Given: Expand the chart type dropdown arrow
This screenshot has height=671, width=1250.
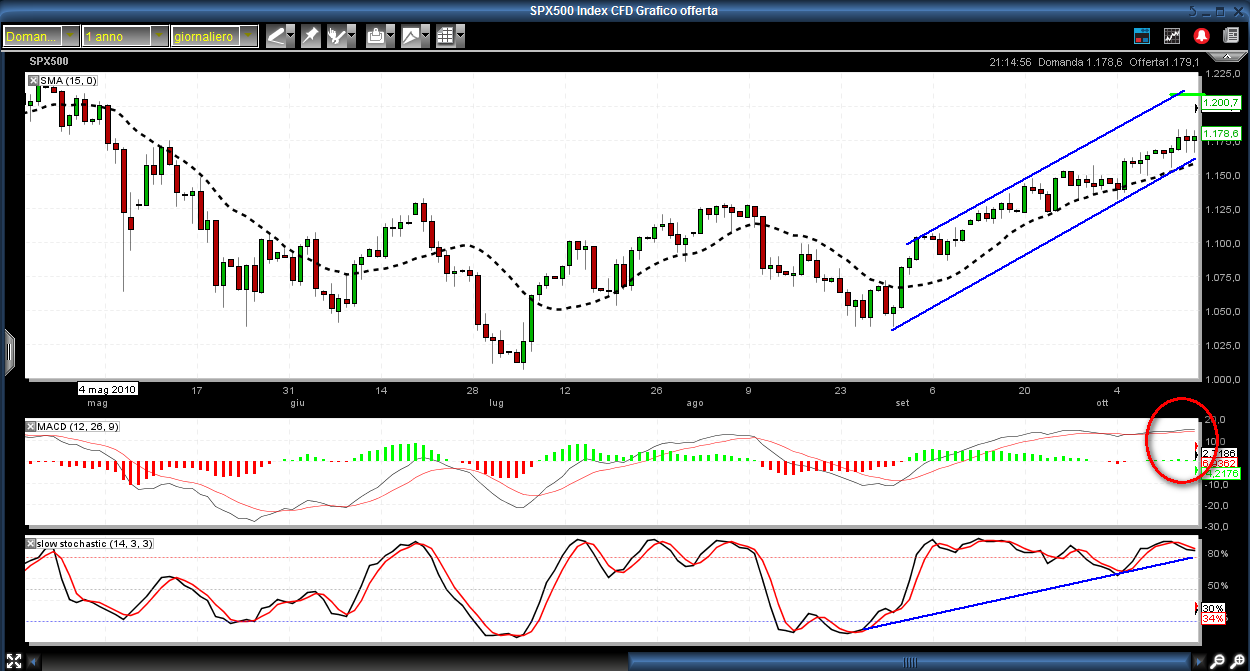Looking at the screenshot, I should [427, 36].
